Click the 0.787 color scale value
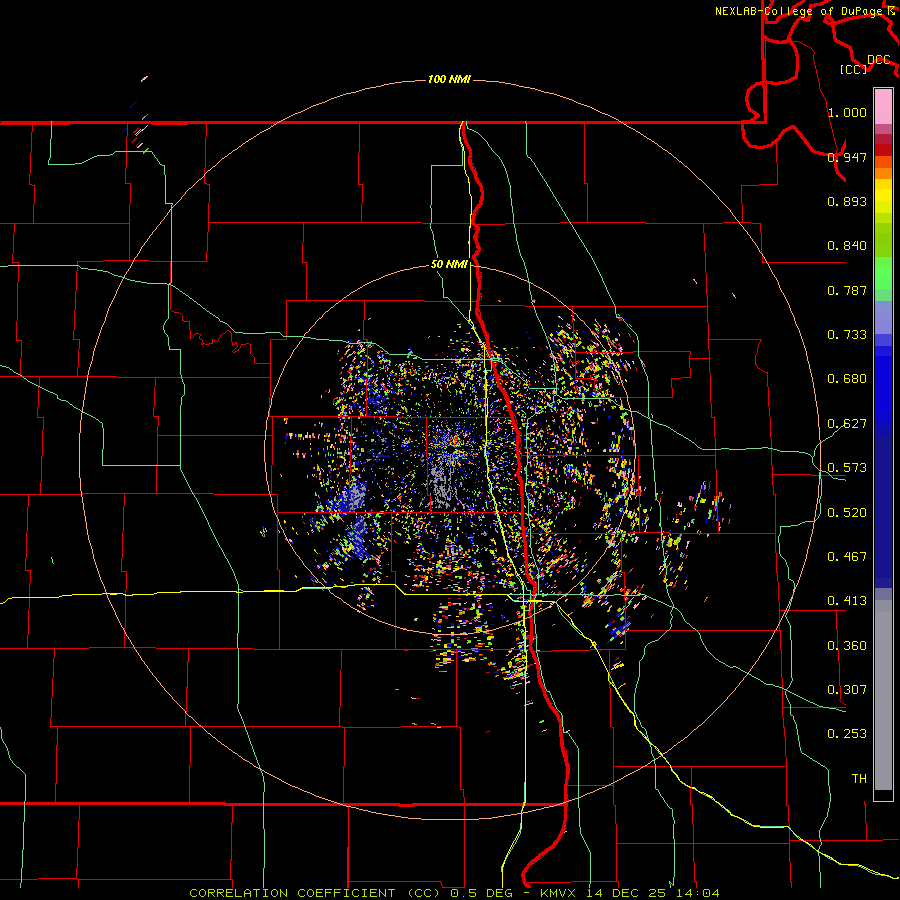 (847, 290)
